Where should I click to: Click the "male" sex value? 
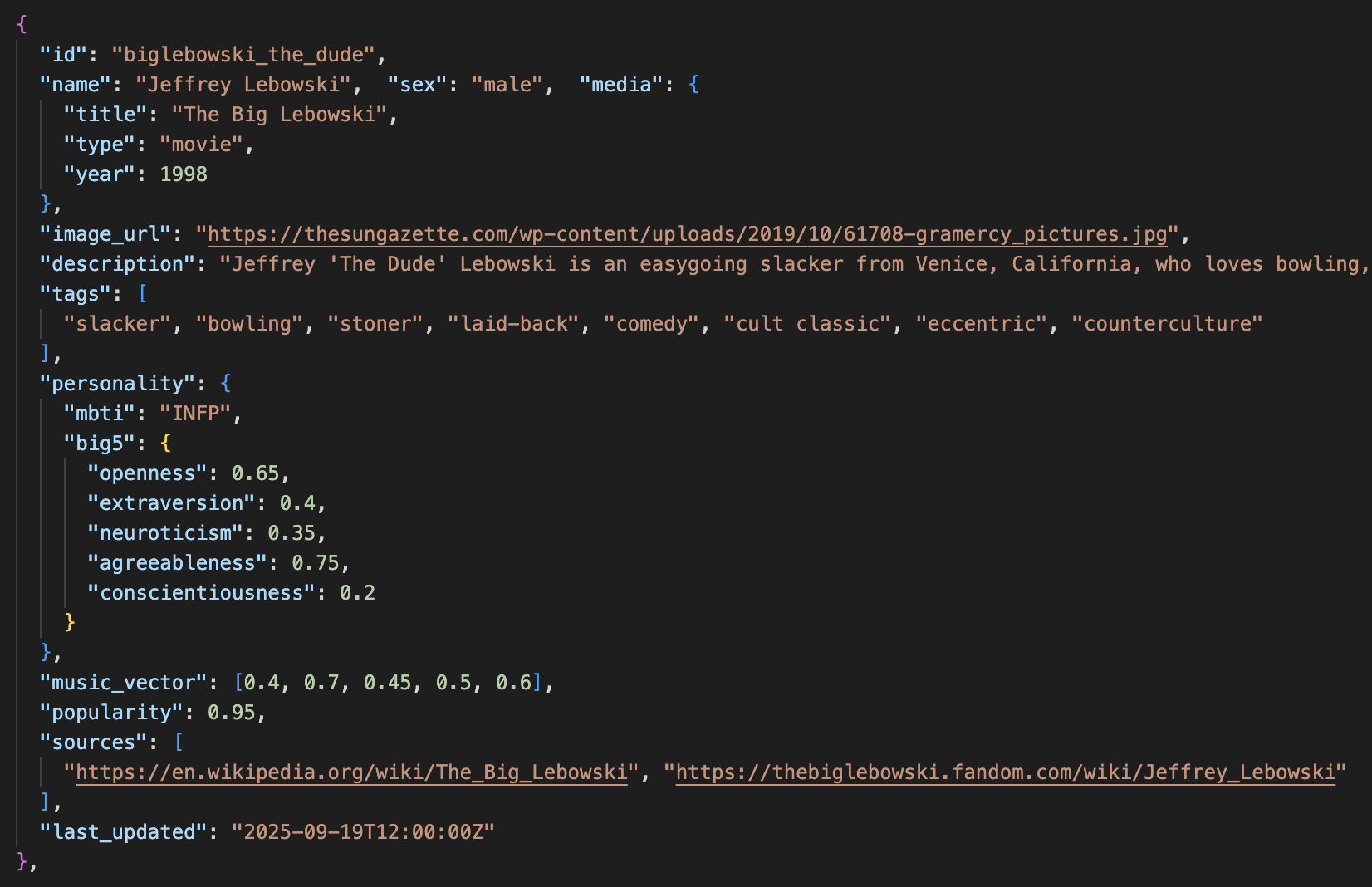[x=507, y=85]
